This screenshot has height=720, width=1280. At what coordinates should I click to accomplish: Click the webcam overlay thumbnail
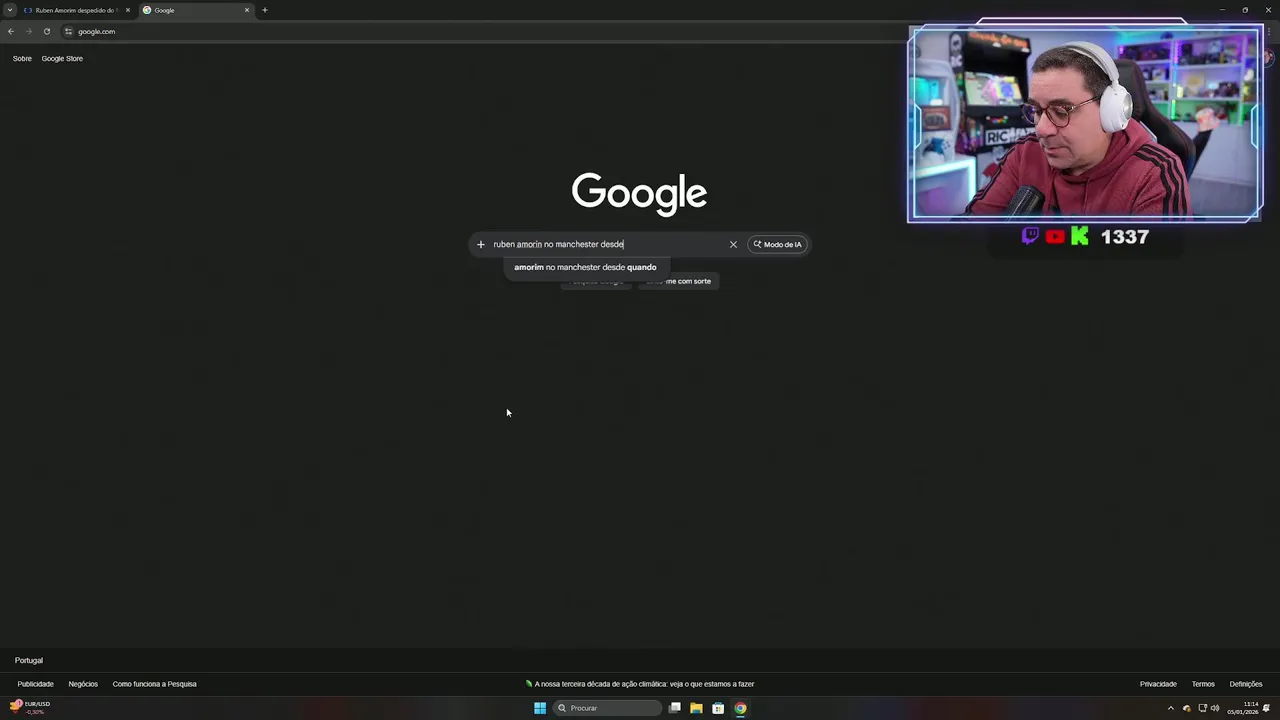(1085, 123)
